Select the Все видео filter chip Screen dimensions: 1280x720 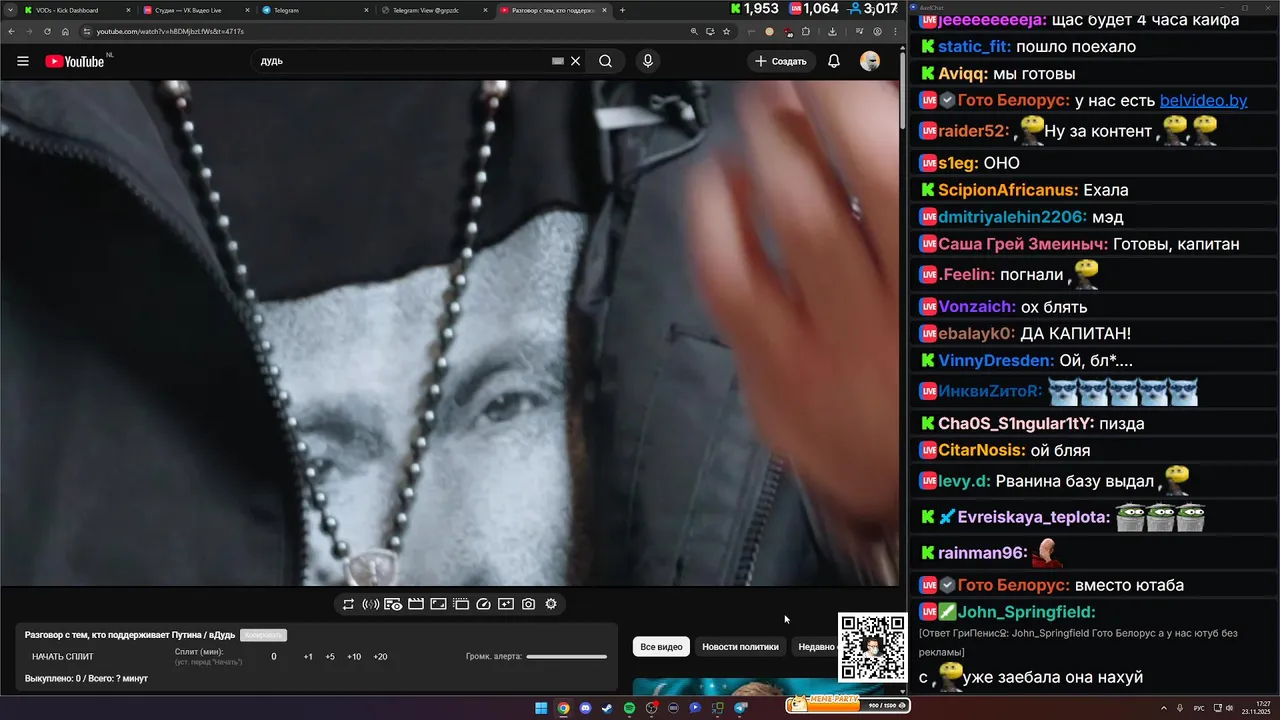(x=661, y=647)
